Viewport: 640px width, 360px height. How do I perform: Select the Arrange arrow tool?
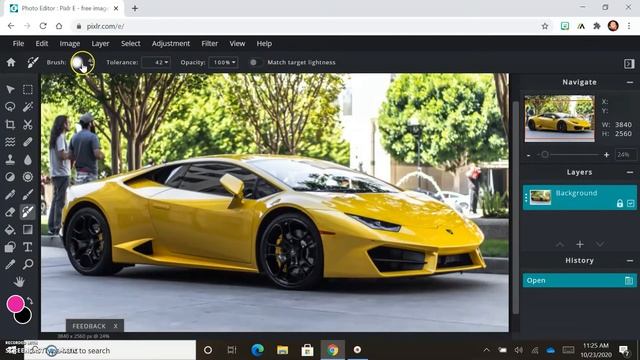coord(10,89)
